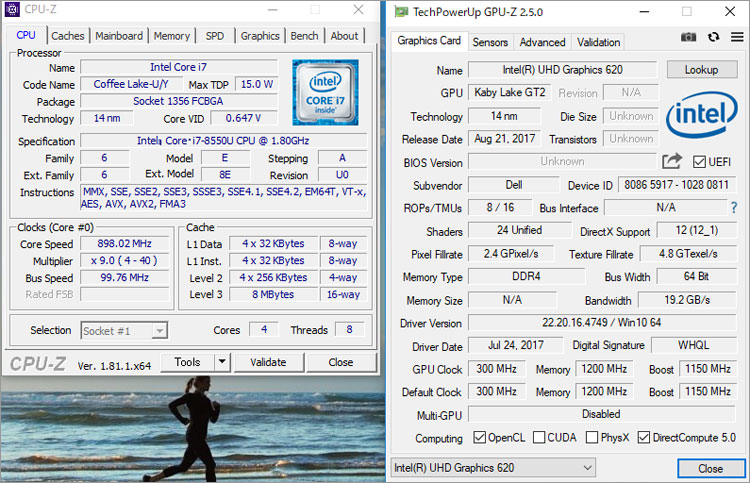The image size is (750, 483).
Task: Click the Package value Socket 1356 FCBGA
Action: coord(178,101)
